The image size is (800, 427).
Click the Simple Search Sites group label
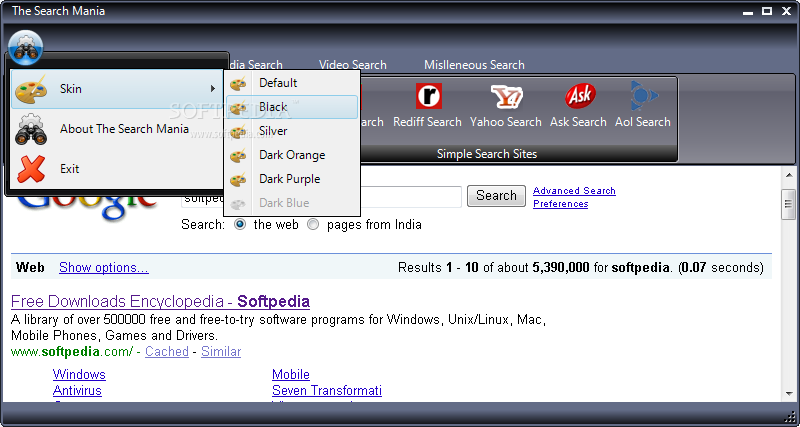tap(487, 154)
